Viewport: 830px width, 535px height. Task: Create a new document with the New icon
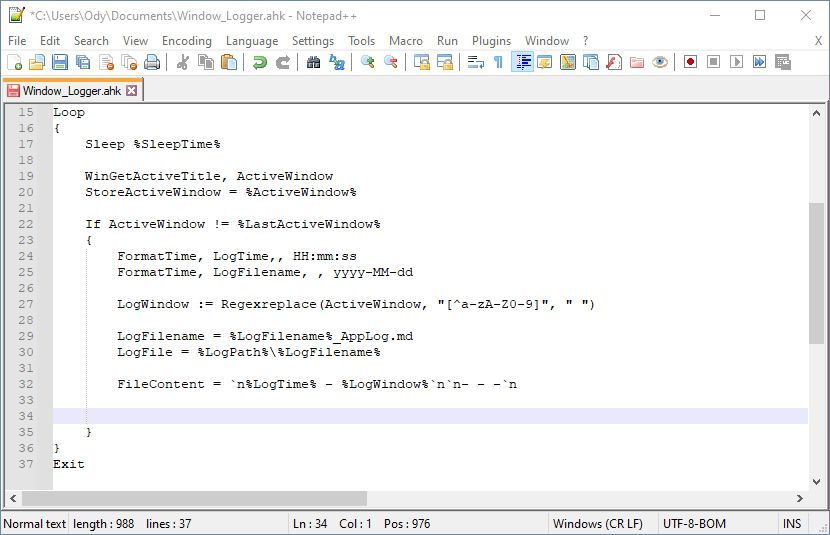coord(14,62)
